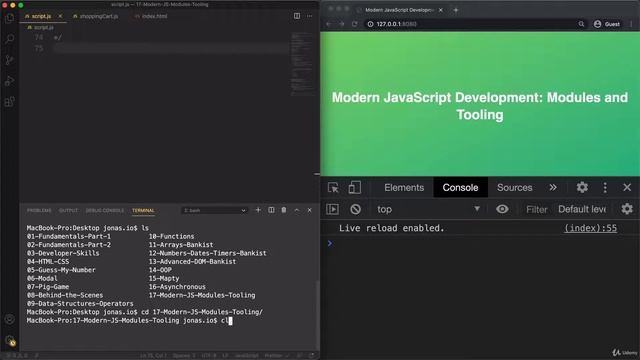
Task: Select the TERMINAL panel tab
Action: 143,211
